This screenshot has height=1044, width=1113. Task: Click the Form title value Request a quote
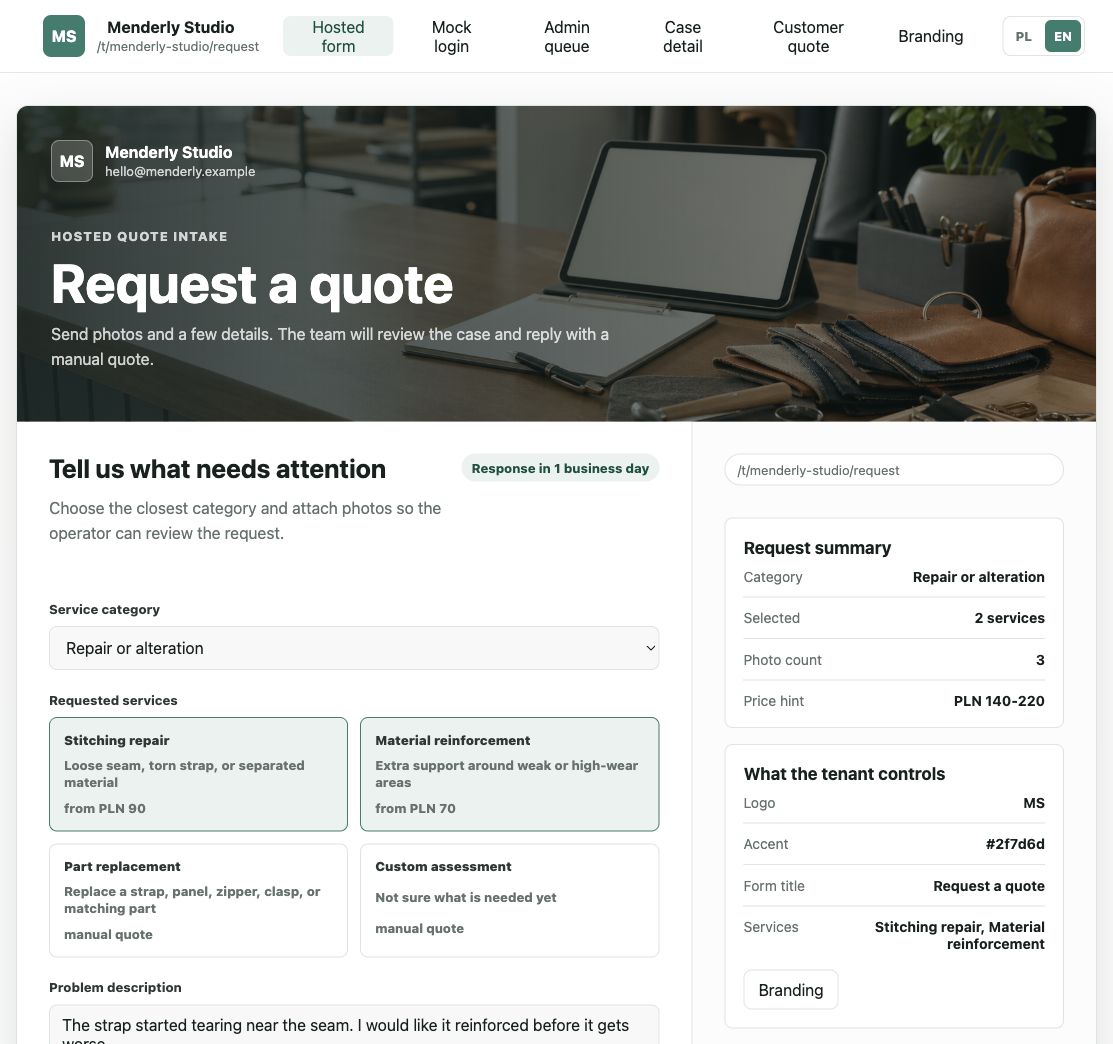pos(989,886)
